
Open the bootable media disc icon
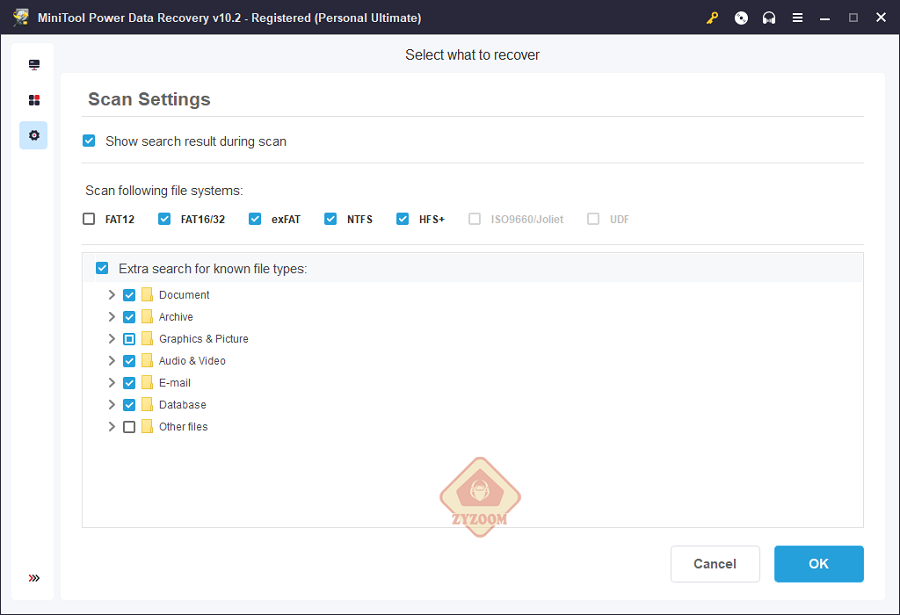pyautogui.click(x=741, y=18)
